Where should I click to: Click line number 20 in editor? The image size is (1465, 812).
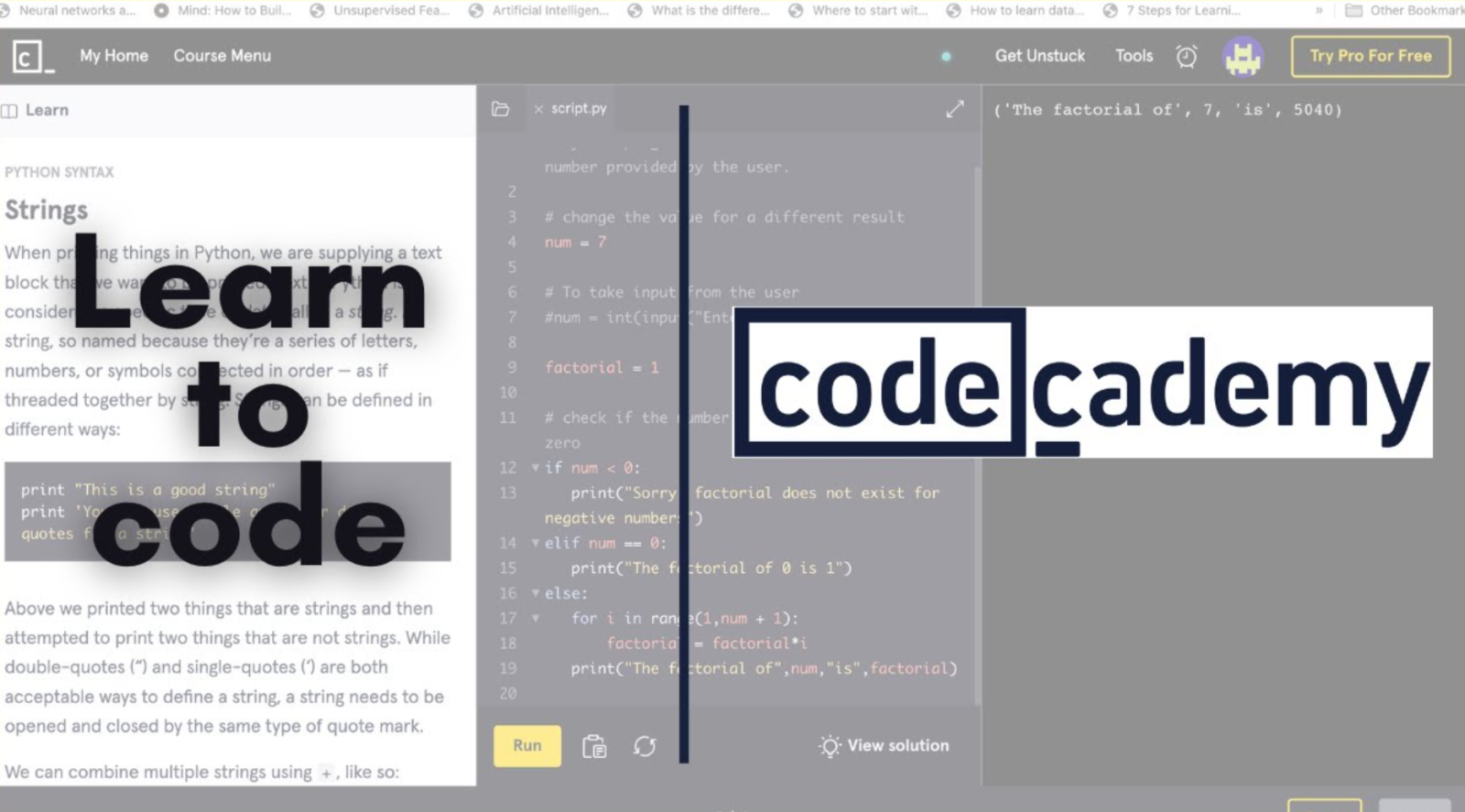click(508, 693)
